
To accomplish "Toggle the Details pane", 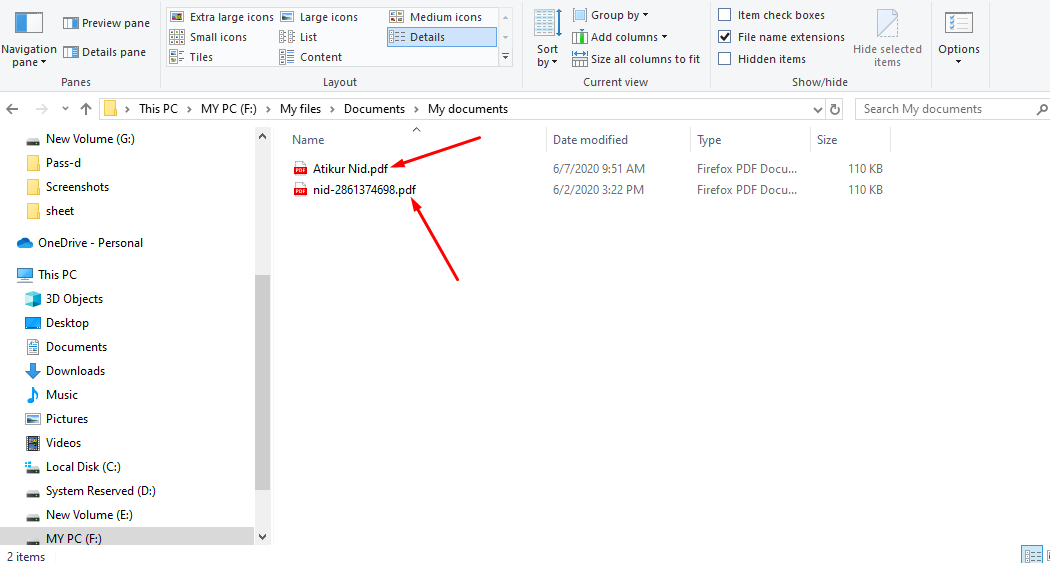I will point(104,52).
